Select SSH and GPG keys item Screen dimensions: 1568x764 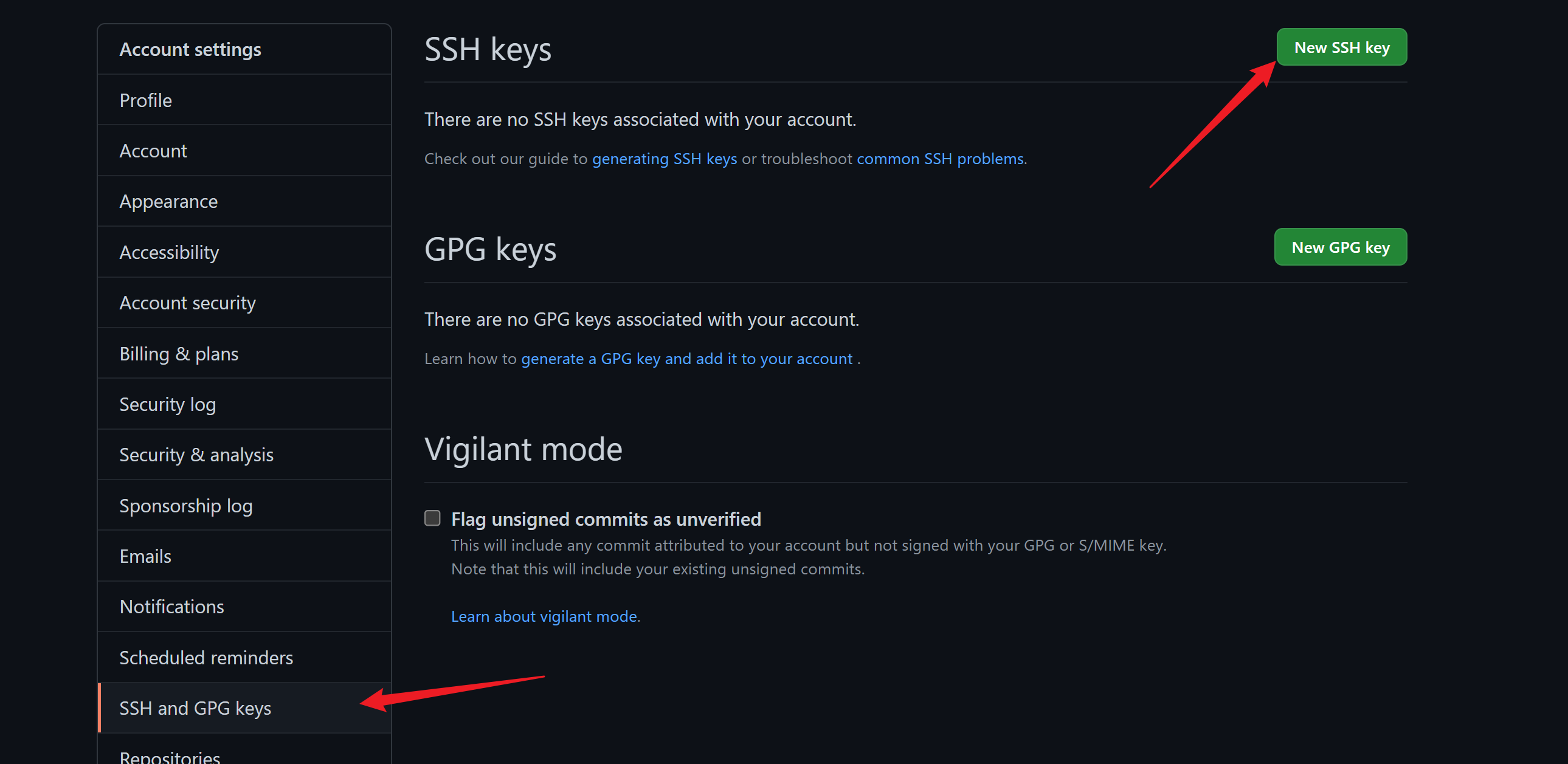[195, 709]
